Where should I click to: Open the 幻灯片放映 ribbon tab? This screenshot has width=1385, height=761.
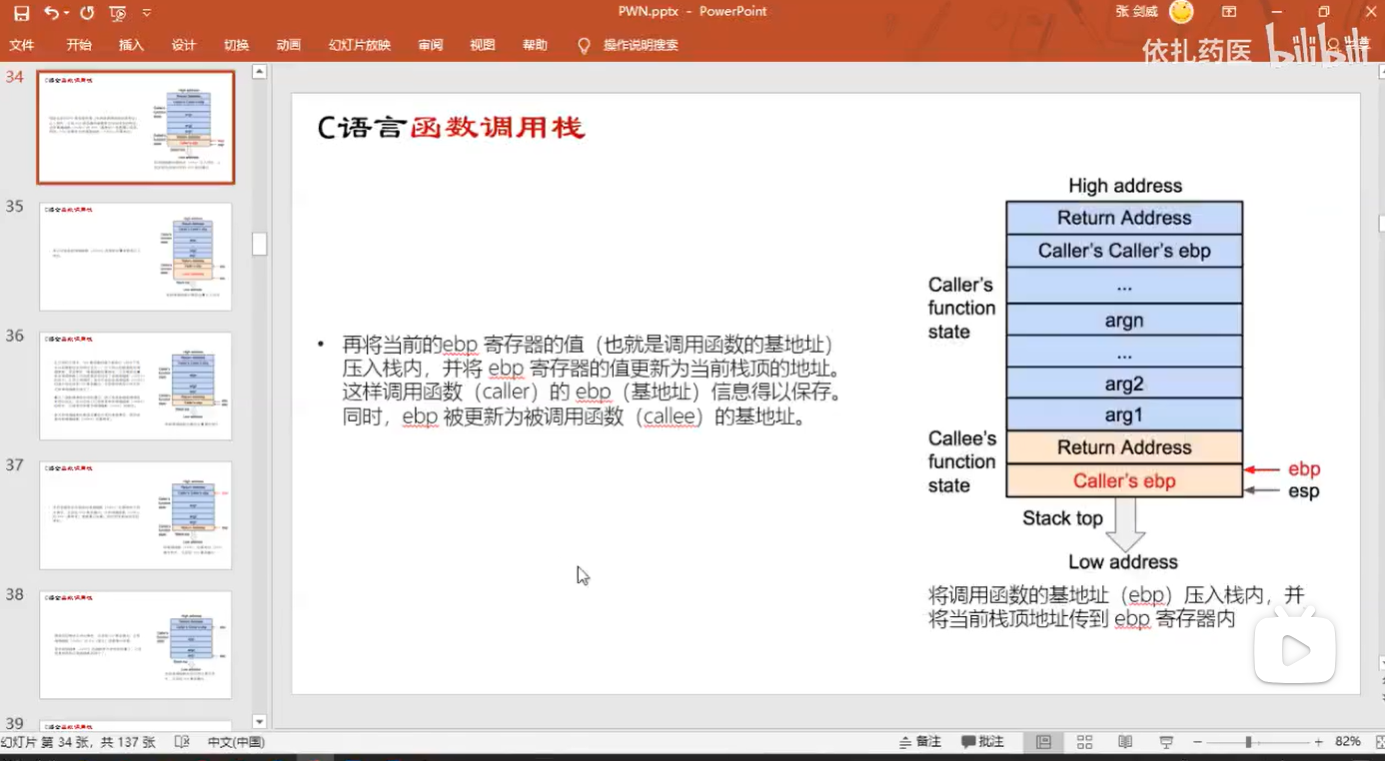(359, 45)
